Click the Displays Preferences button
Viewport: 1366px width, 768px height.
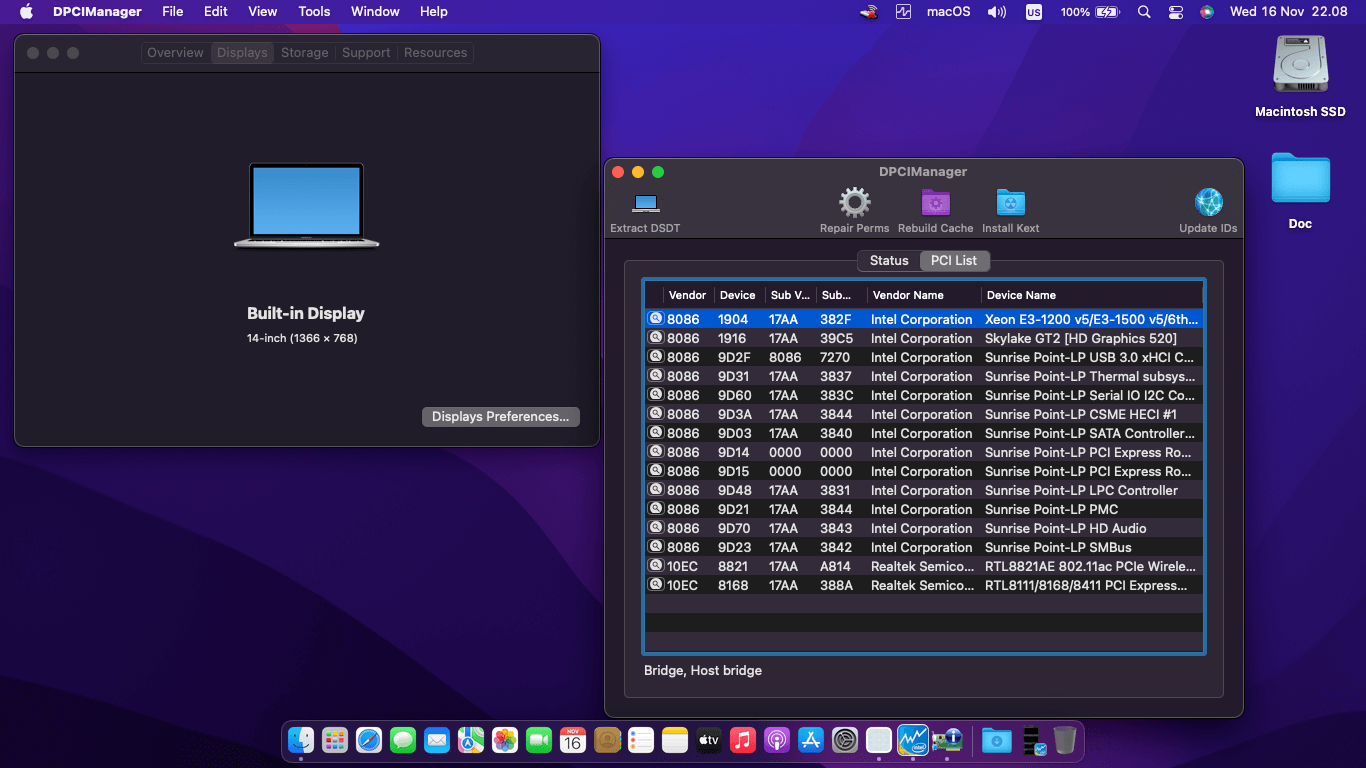click(x=500, y=417)
